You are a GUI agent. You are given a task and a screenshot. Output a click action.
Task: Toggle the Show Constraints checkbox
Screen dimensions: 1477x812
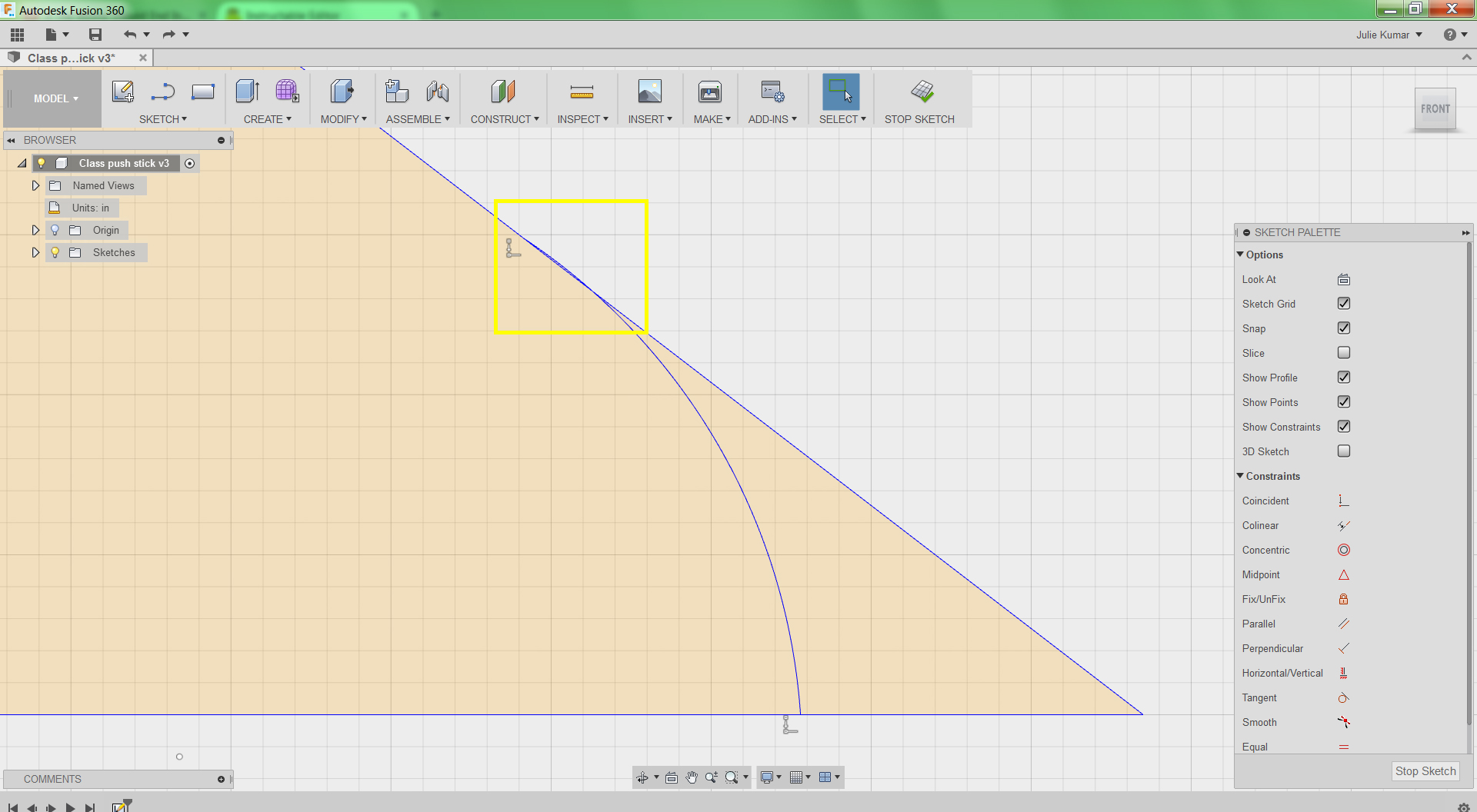click(x=1344, y=427)
